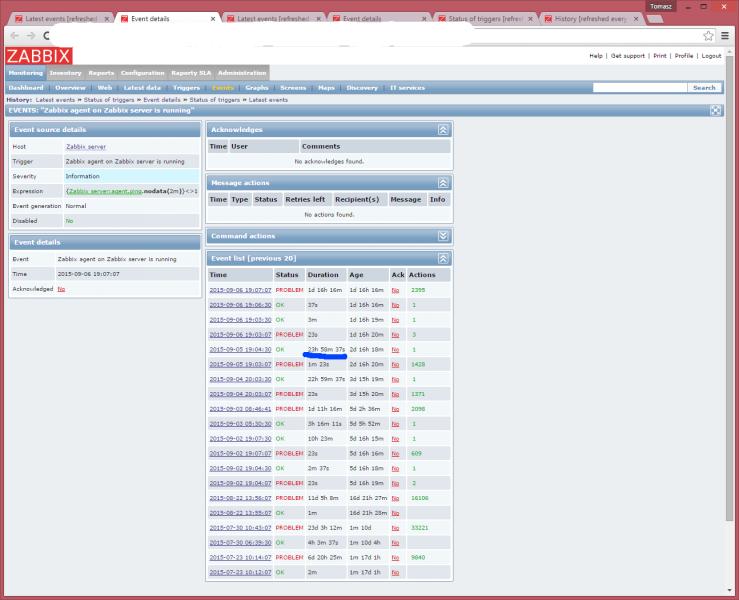Click the Status column header in event list

(x=287, y=275)
